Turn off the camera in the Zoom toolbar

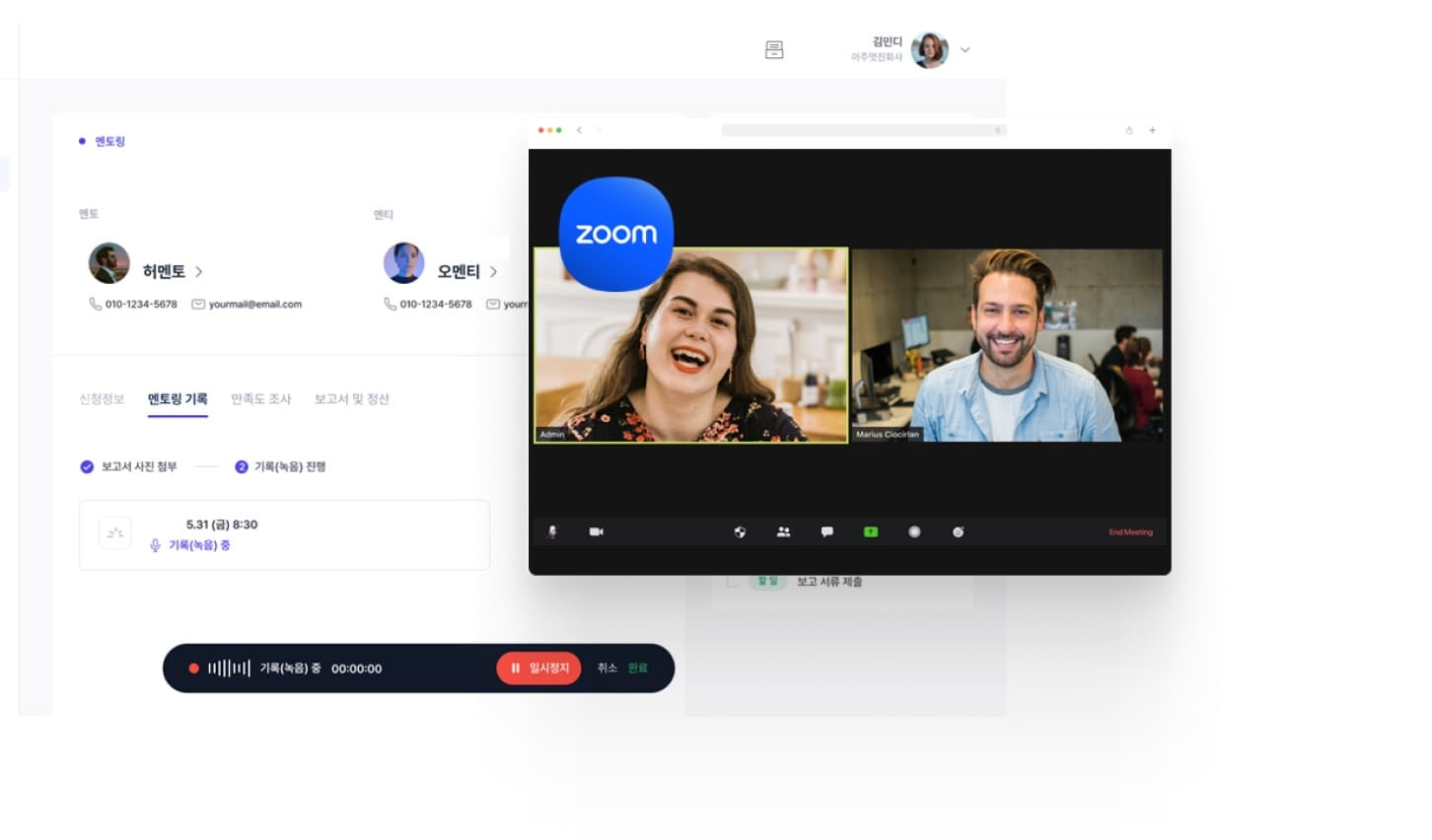(596, 531)
